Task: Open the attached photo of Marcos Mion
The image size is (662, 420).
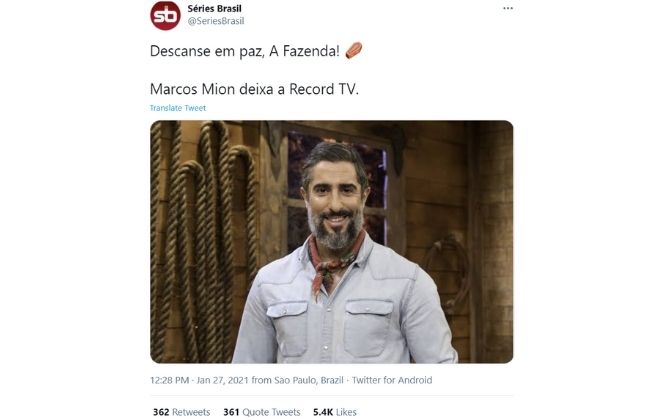Action: (331, 242)
